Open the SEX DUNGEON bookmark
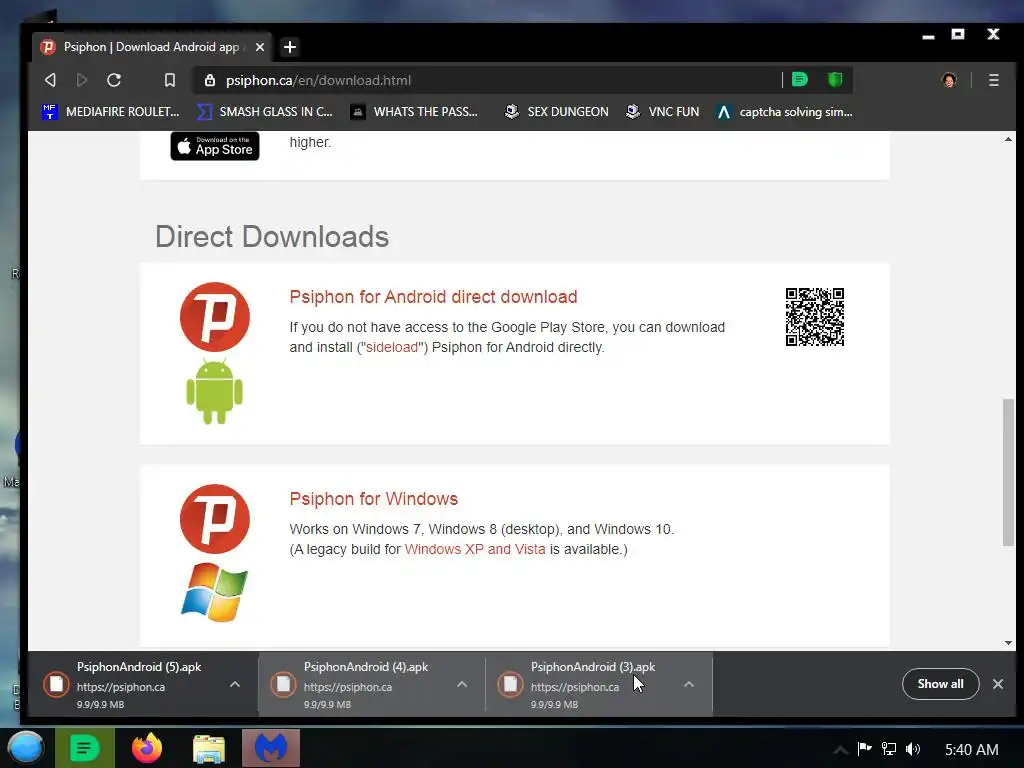Viewport: 1024px width, 768px height. pos(556,112)
